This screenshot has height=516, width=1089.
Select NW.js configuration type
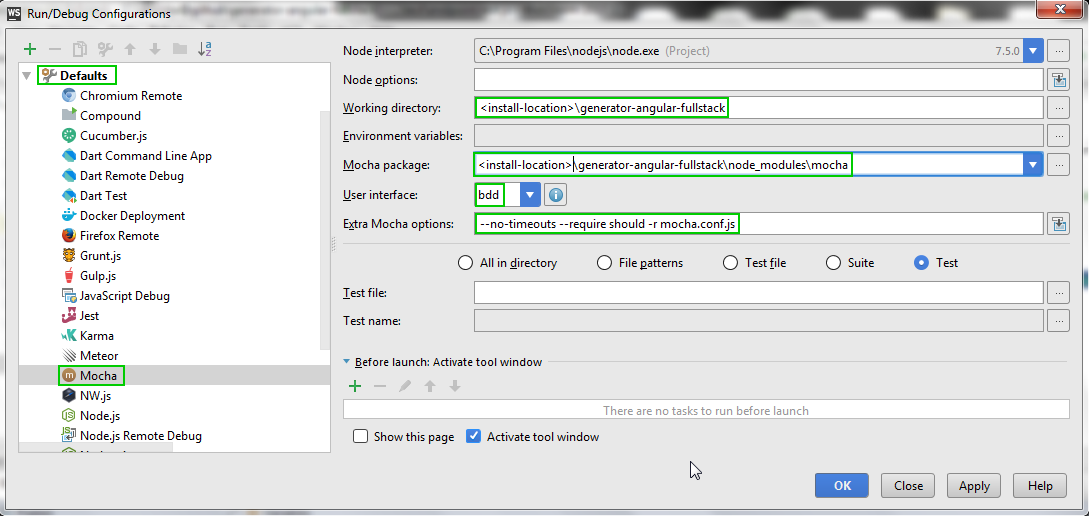coord(95,396)
